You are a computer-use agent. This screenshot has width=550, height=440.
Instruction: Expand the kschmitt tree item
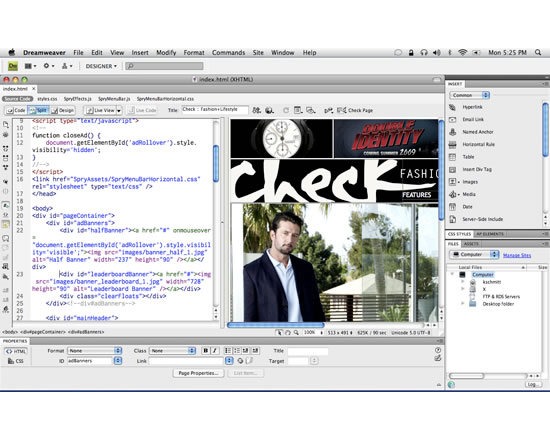[463, 282]
